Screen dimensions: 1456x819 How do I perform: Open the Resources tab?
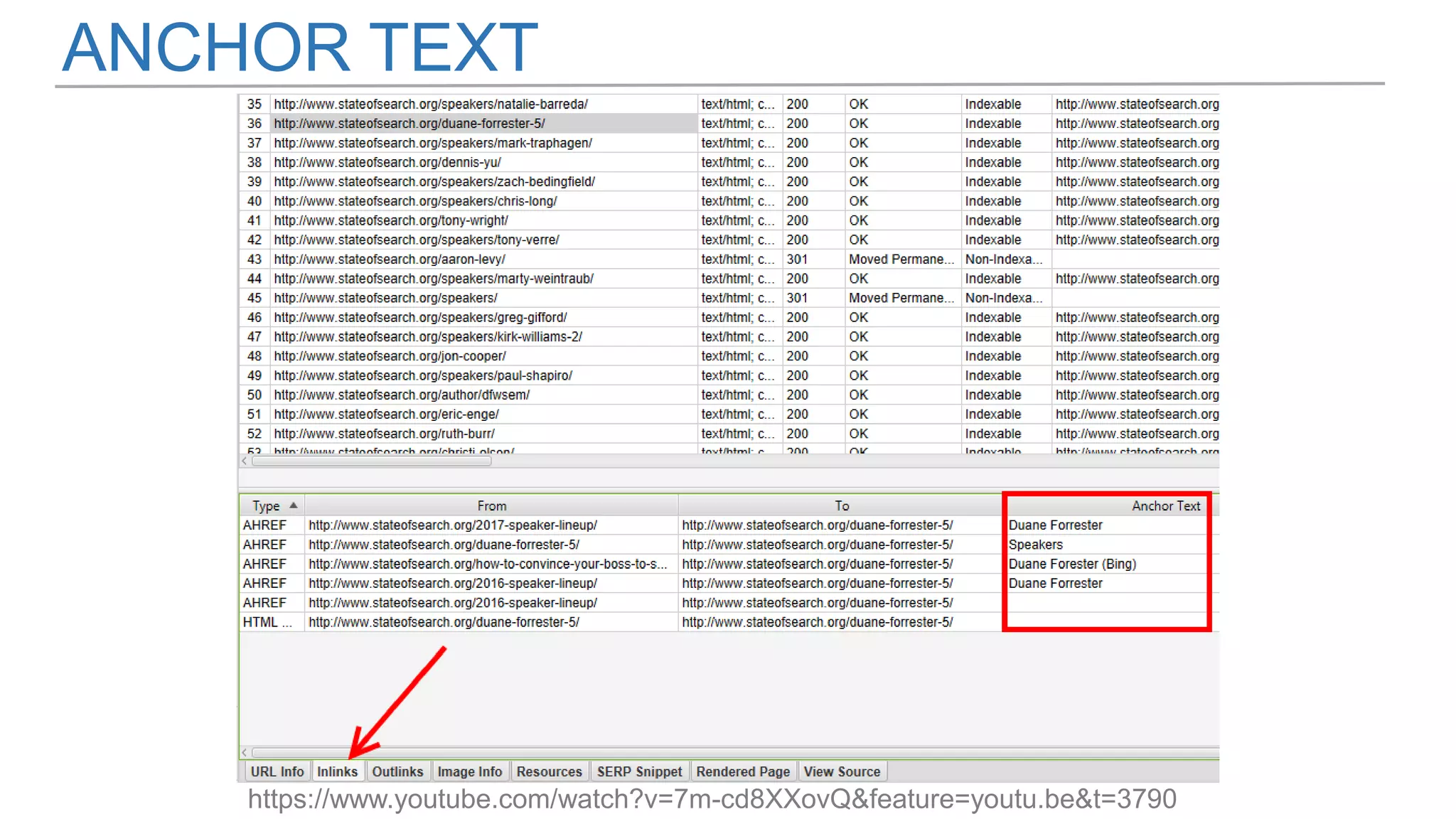[x=549, y=771]
